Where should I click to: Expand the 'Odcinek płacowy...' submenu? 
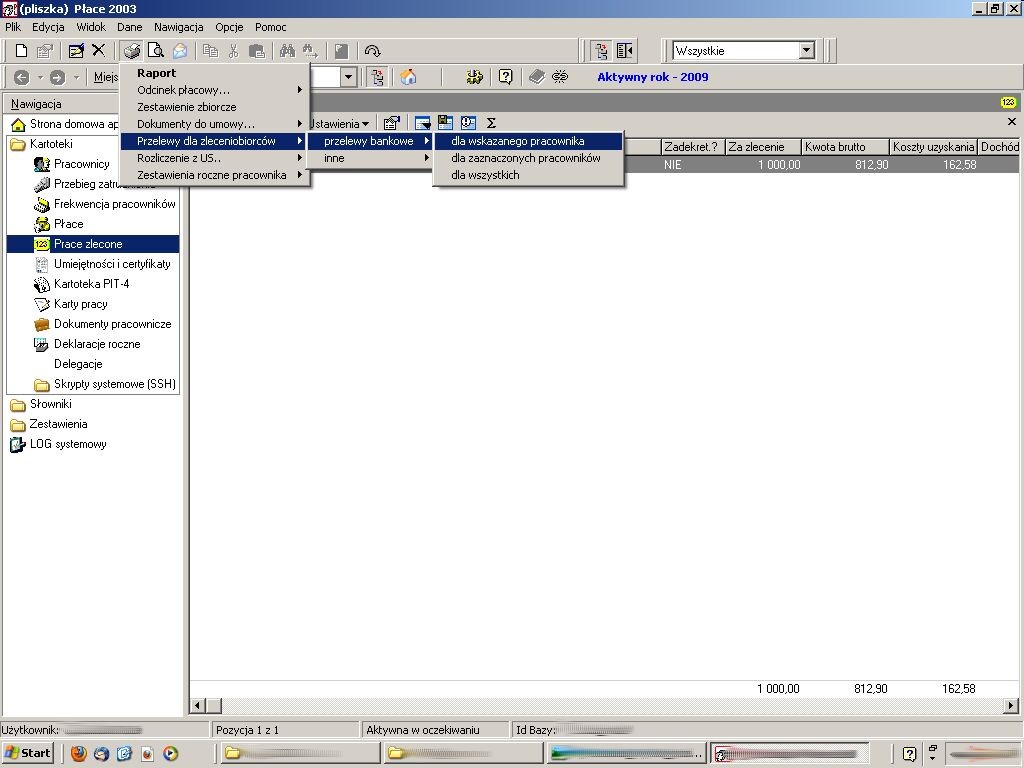coord(215,90)
